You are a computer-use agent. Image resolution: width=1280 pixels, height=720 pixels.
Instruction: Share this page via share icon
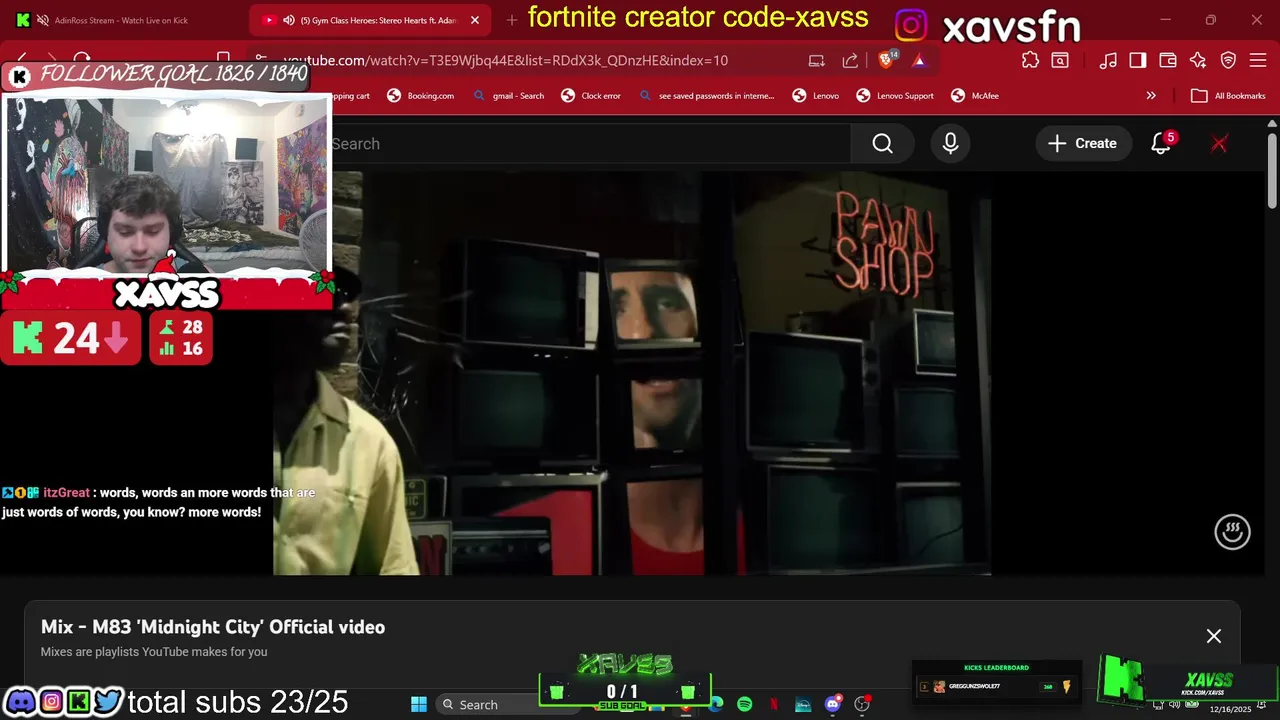(850, 60)
